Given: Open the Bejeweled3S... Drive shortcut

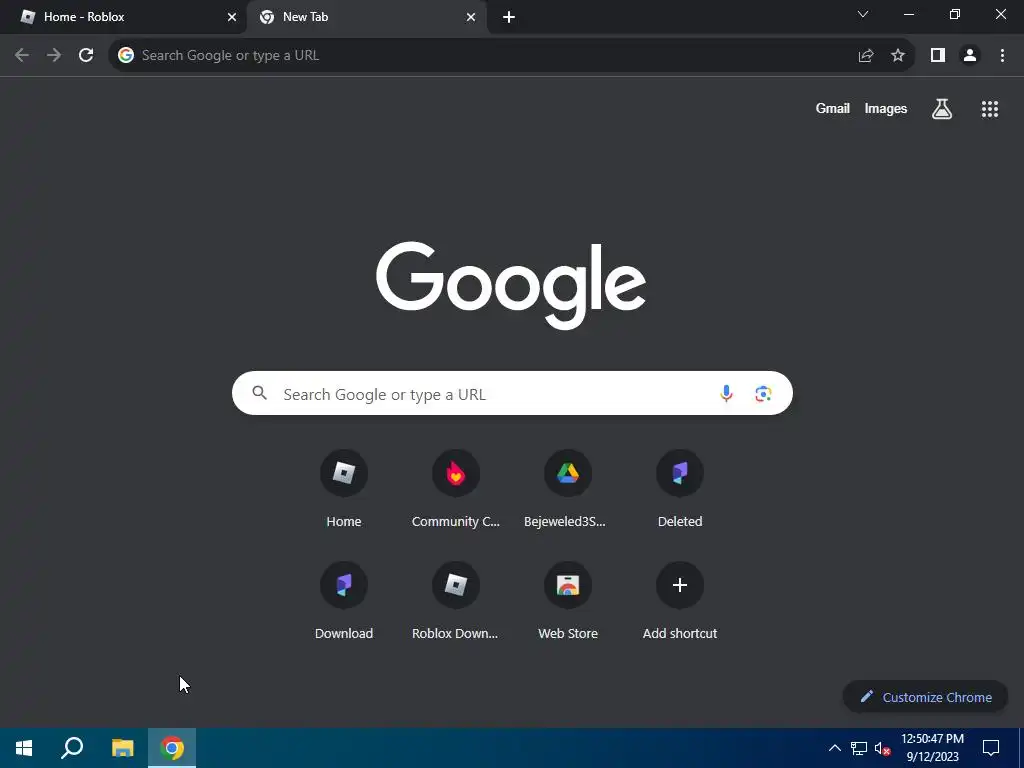Looking at the screenshot, I should 568,488.
